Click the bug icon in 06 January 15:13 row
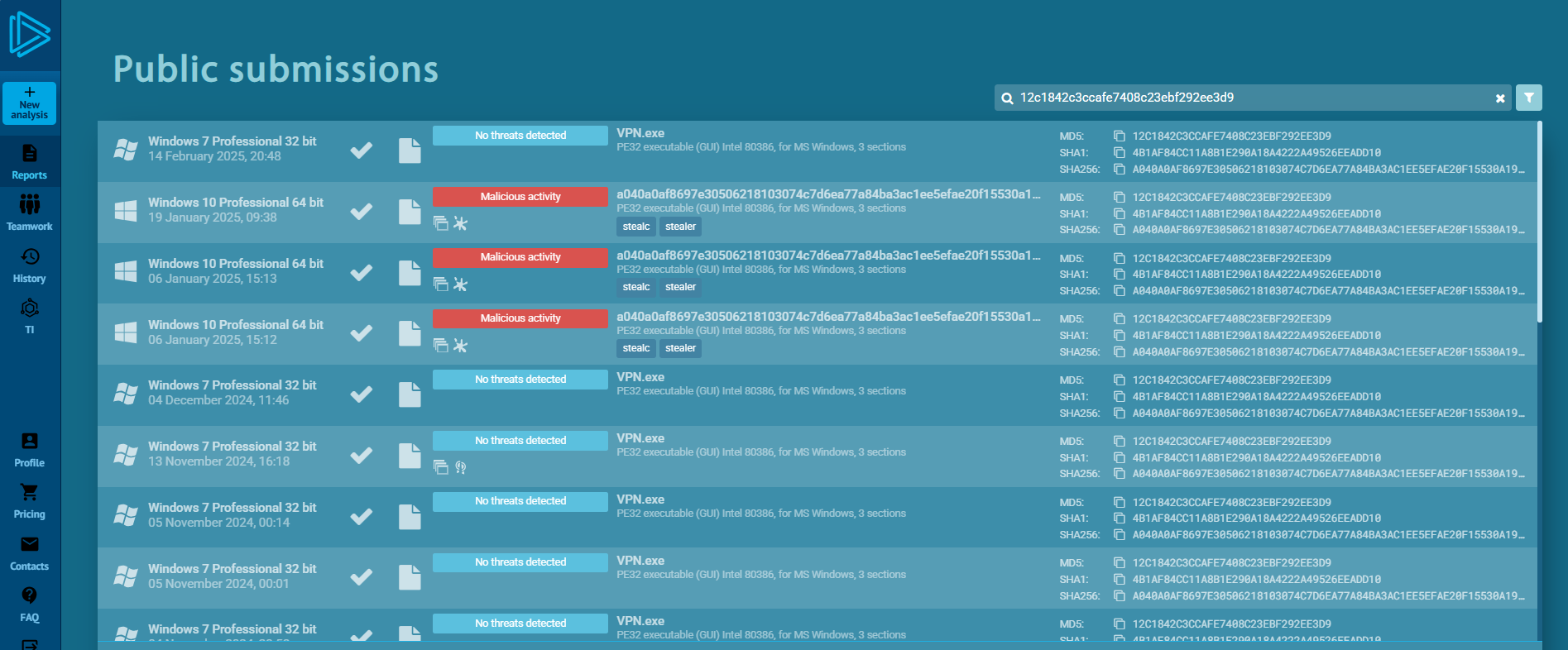Viewport: 1568px width, 650px height. click(x=461, y=285)
